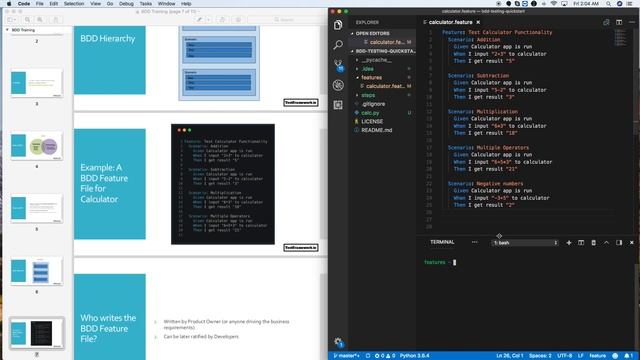Viewport: 640px width, 360px height.
Task: Click master branch in status bar
Action: (x=346, y=356)
